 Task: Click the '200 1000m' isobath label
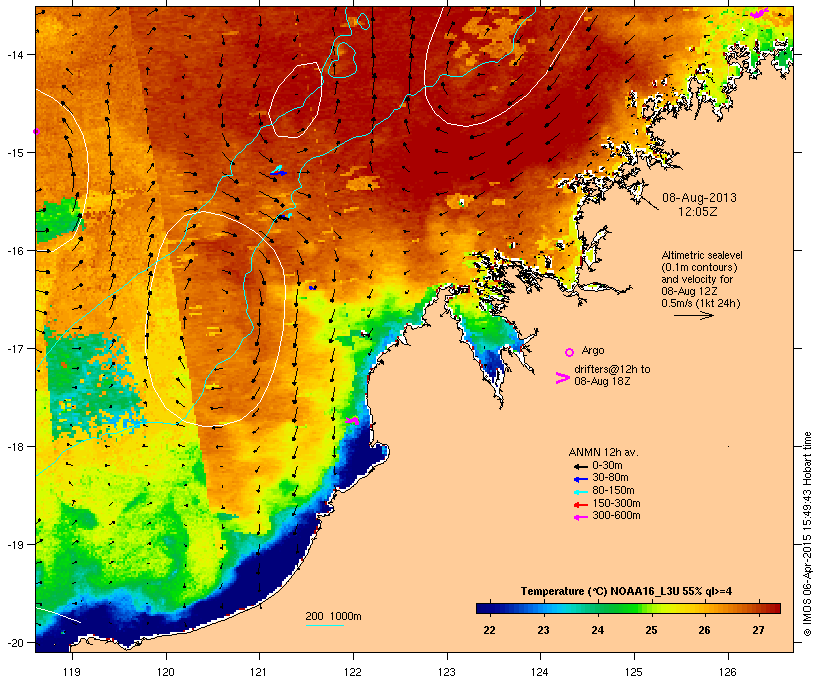333,616
